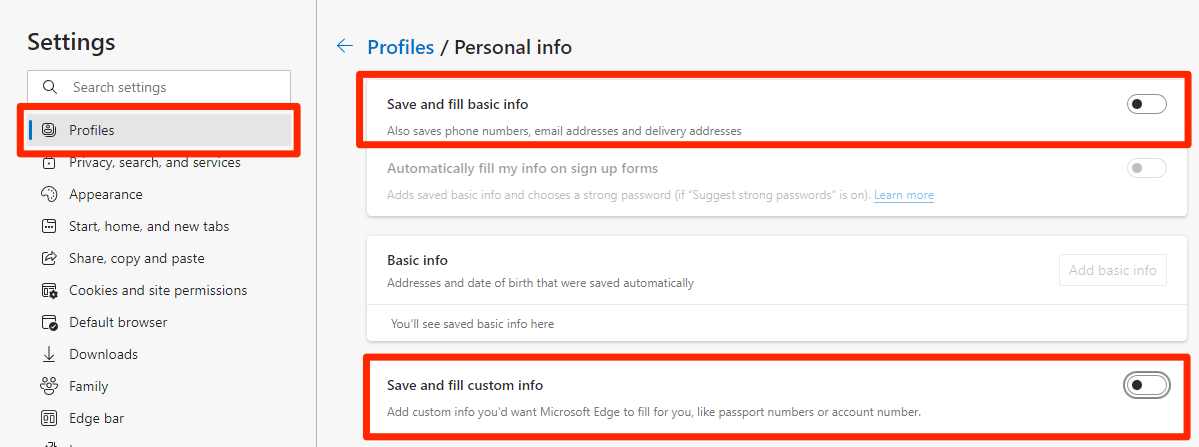Click the Share, copy and paste icon
This screenshot has height=447, width=1199.
tap(49, 259)
